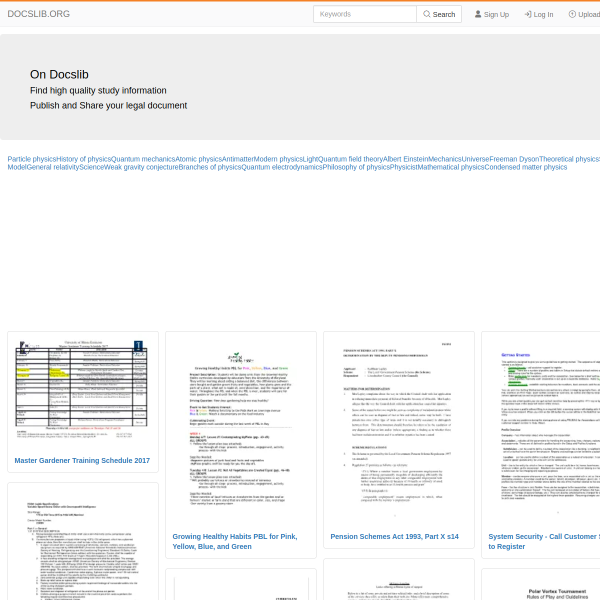Open the Sign Up link
The width and height of the screenshot is (600, 600).
point(492,14)
